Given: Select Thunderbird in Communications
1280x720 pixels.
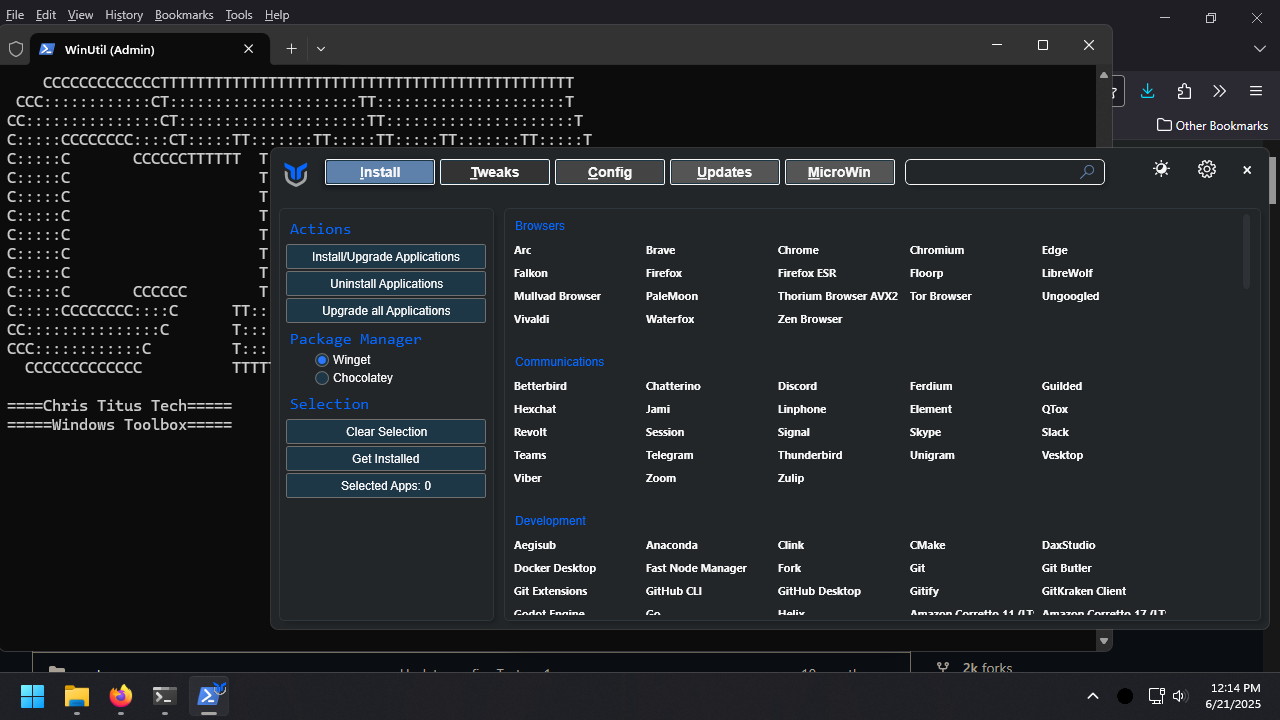Looking at the screenshot, I should (810, 455).
